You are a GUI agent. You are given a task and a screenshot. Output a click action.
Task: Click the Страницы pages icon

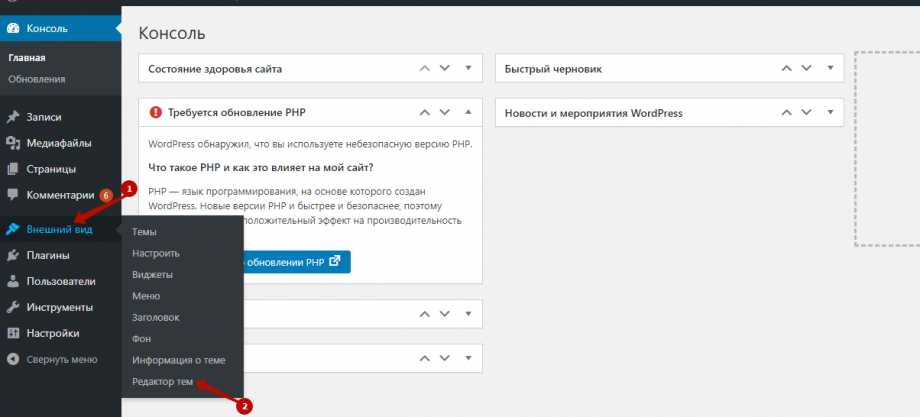click(13, 169)
